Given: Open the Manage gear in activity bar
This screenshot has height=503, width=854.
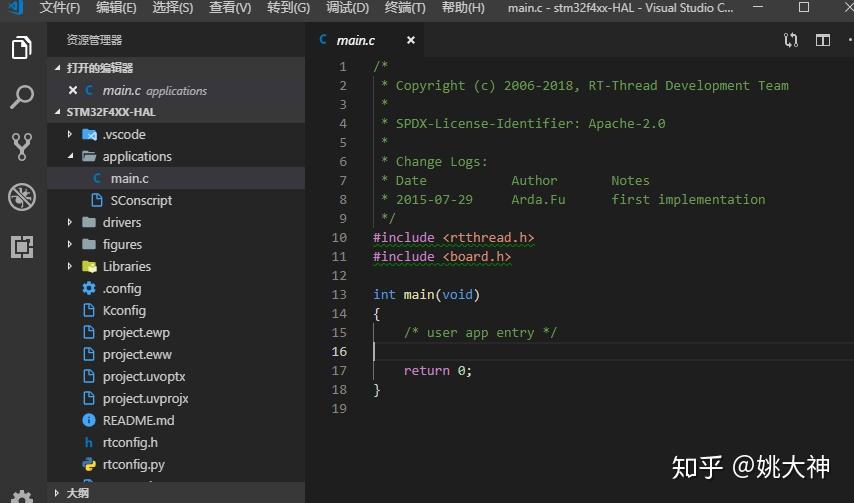Looking at the screenshot, I should pos(22,496).
